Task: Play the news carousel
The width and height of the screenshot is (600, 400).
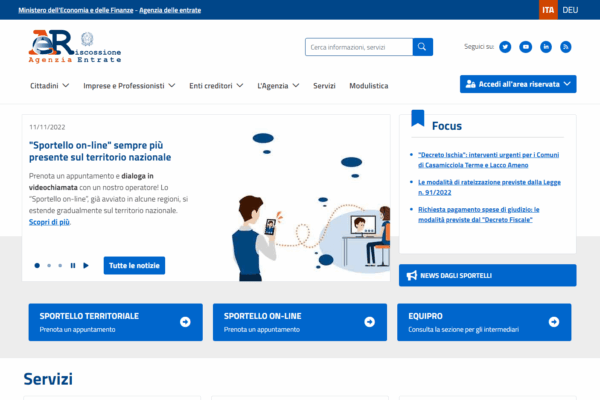Action: 86,266
